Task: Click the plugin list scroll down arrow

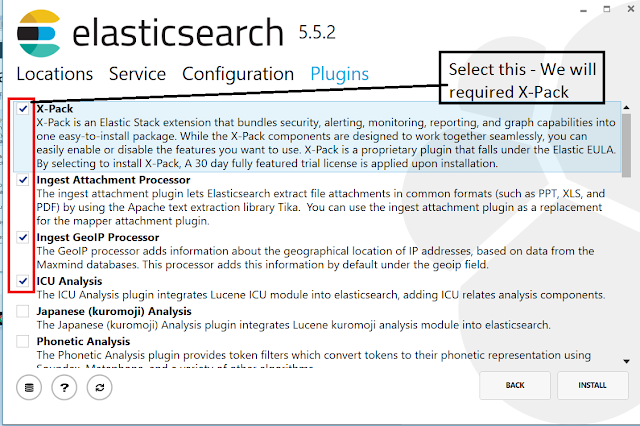Action: (x=626, y=361)
